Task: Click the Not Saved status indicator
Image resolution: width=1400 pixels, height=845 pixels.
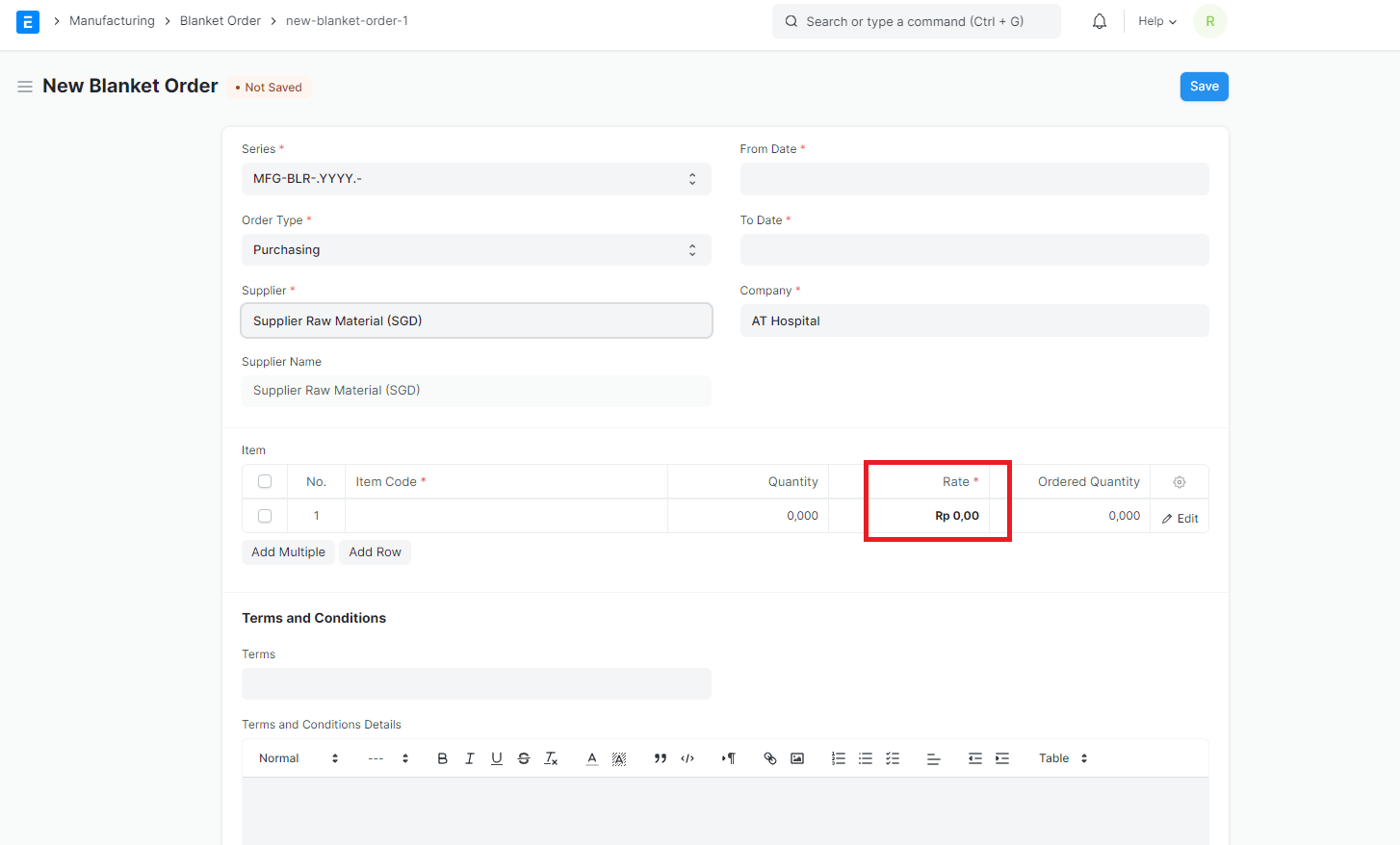Action: 269,88
